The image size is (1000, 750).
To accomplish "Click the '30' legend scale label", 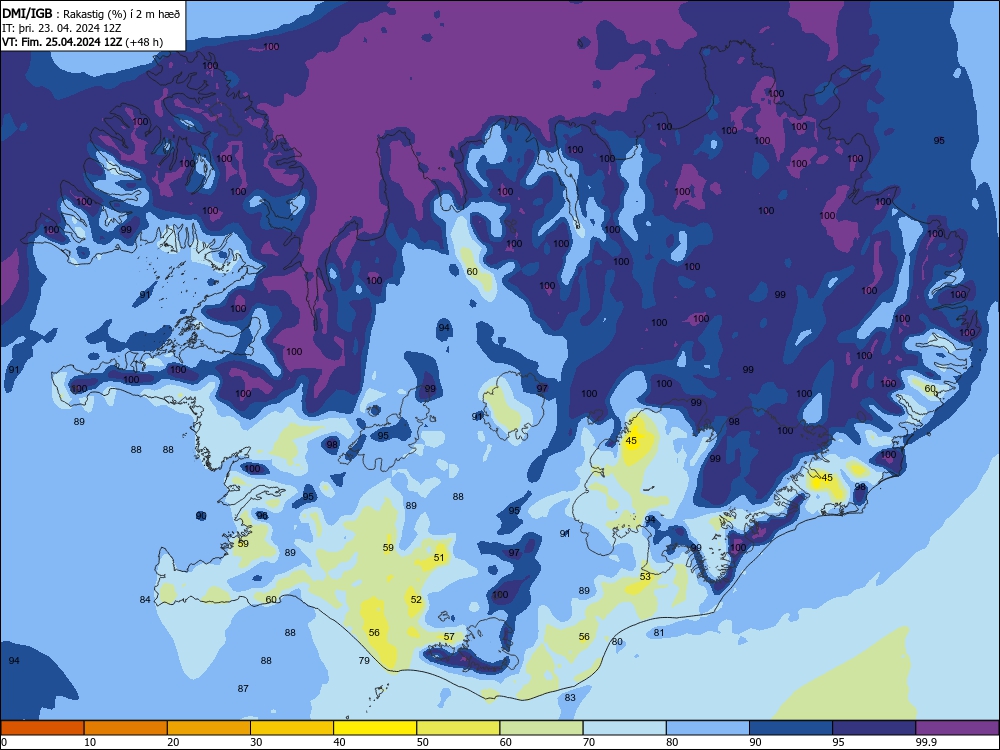I will 256,742.
